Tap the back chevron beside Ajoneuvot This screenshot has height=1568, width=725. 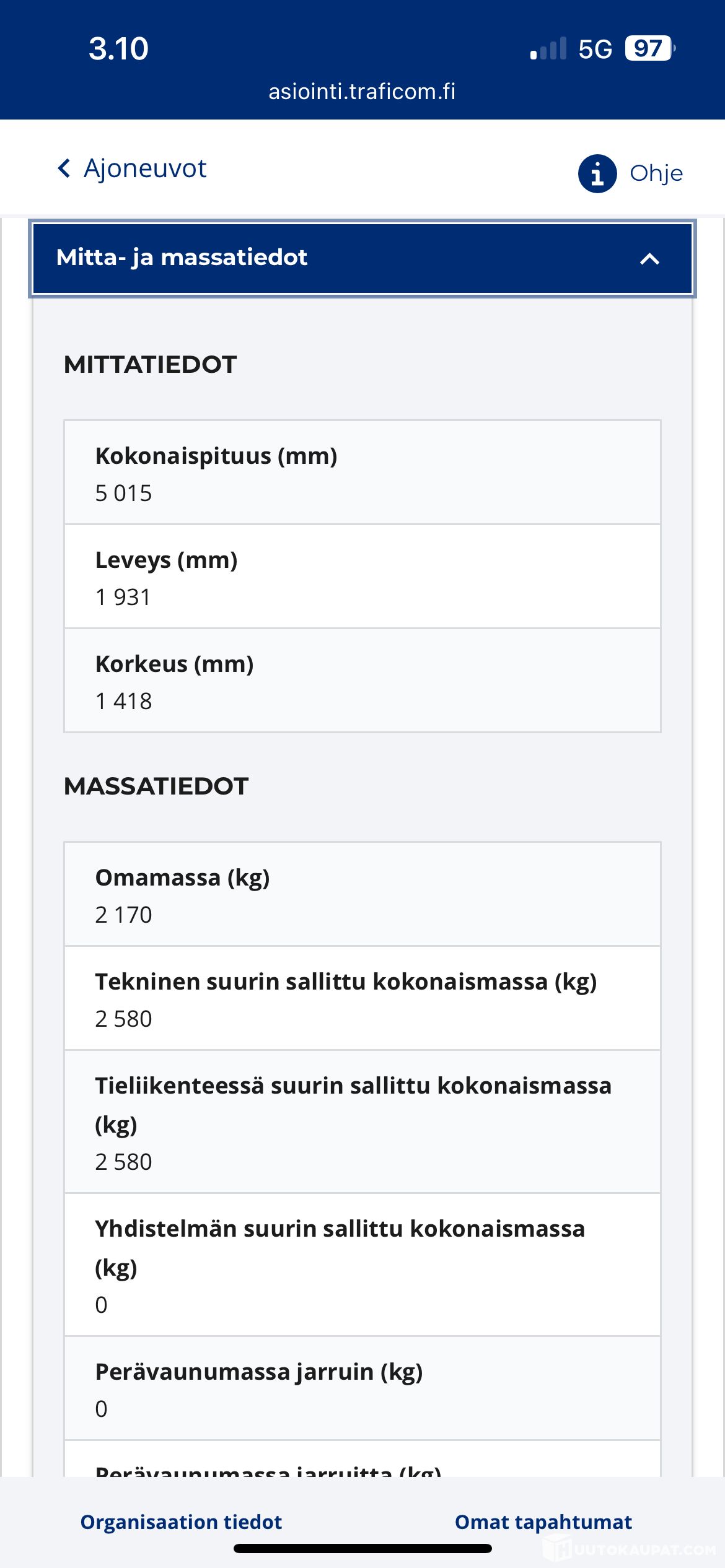pyautogui.click(x=64, y=168)
